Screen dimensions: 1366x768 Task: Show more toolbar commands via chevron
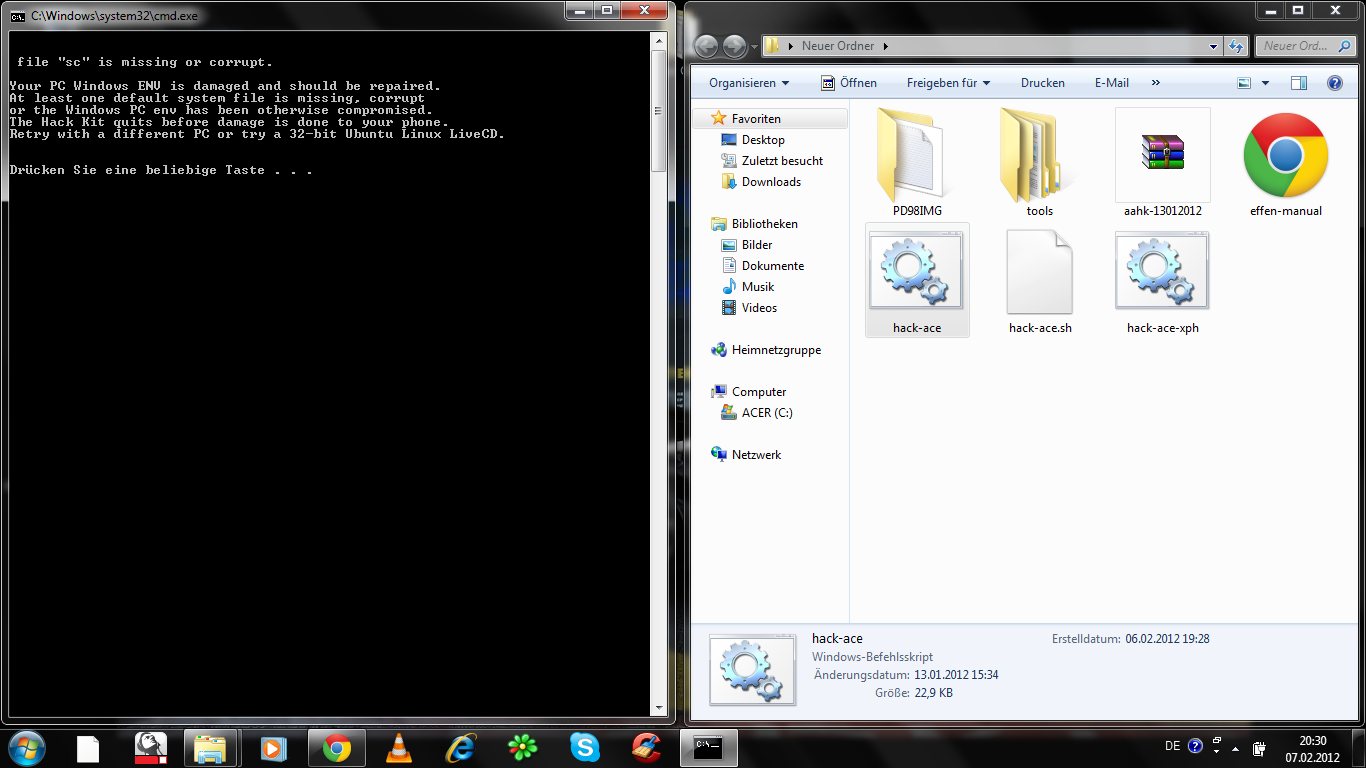click(x=1156, y=83)
